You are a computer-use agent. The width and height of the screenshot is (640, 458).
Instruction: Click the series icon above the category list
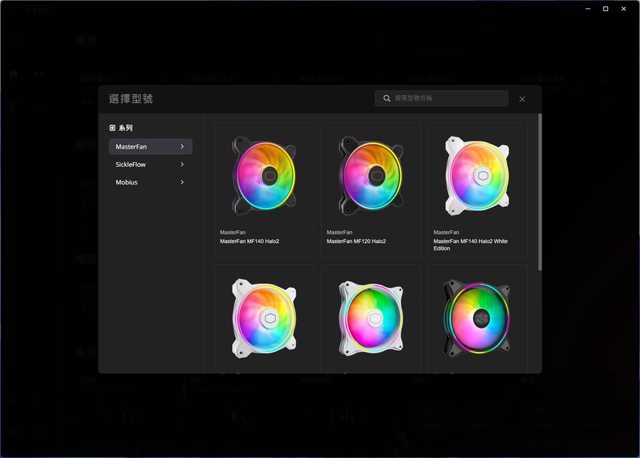pyautogui.click(x=112, y=128)
